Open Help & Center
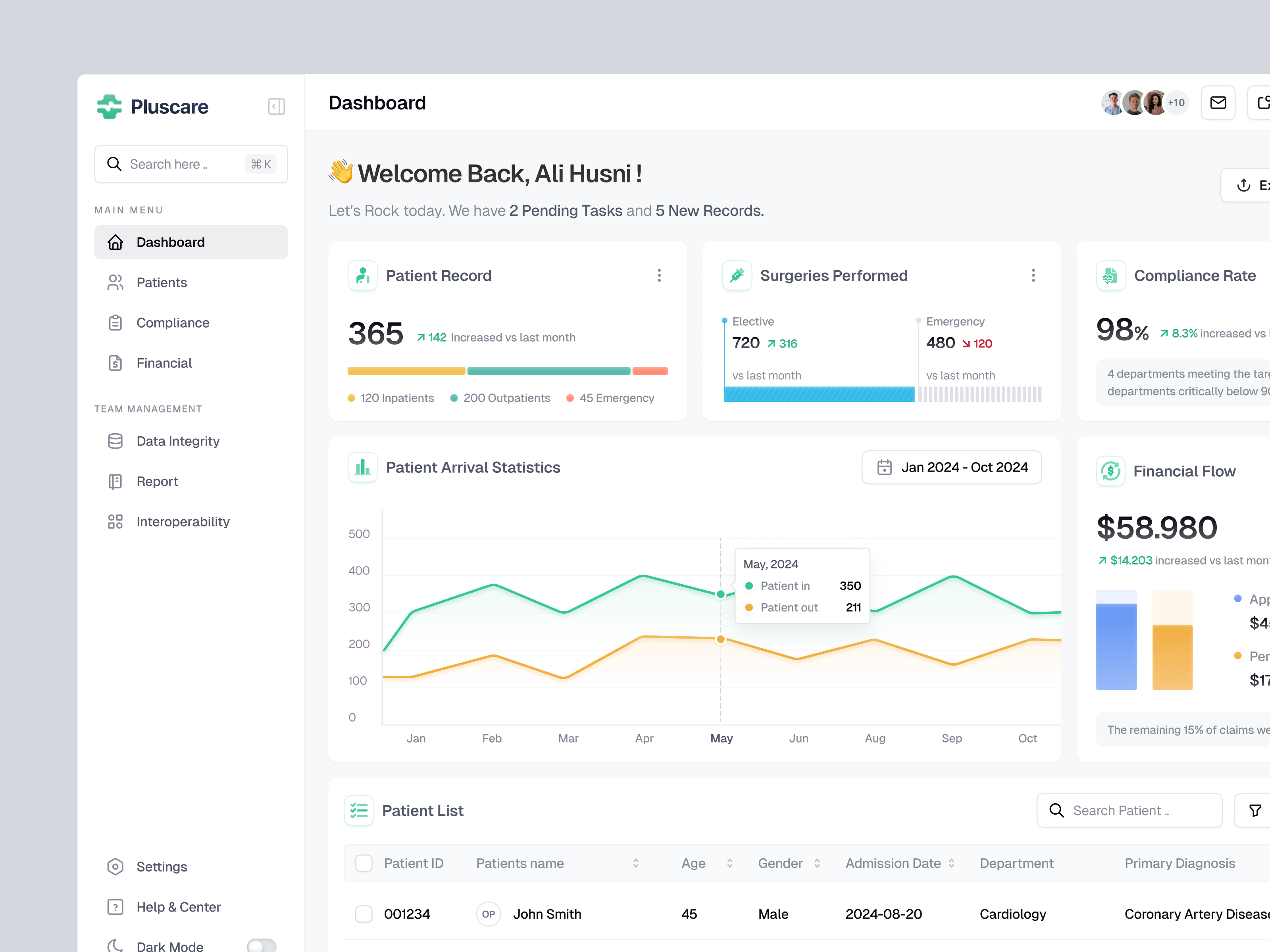Screen dimensions: 1270x952 (x=178, y=907)
